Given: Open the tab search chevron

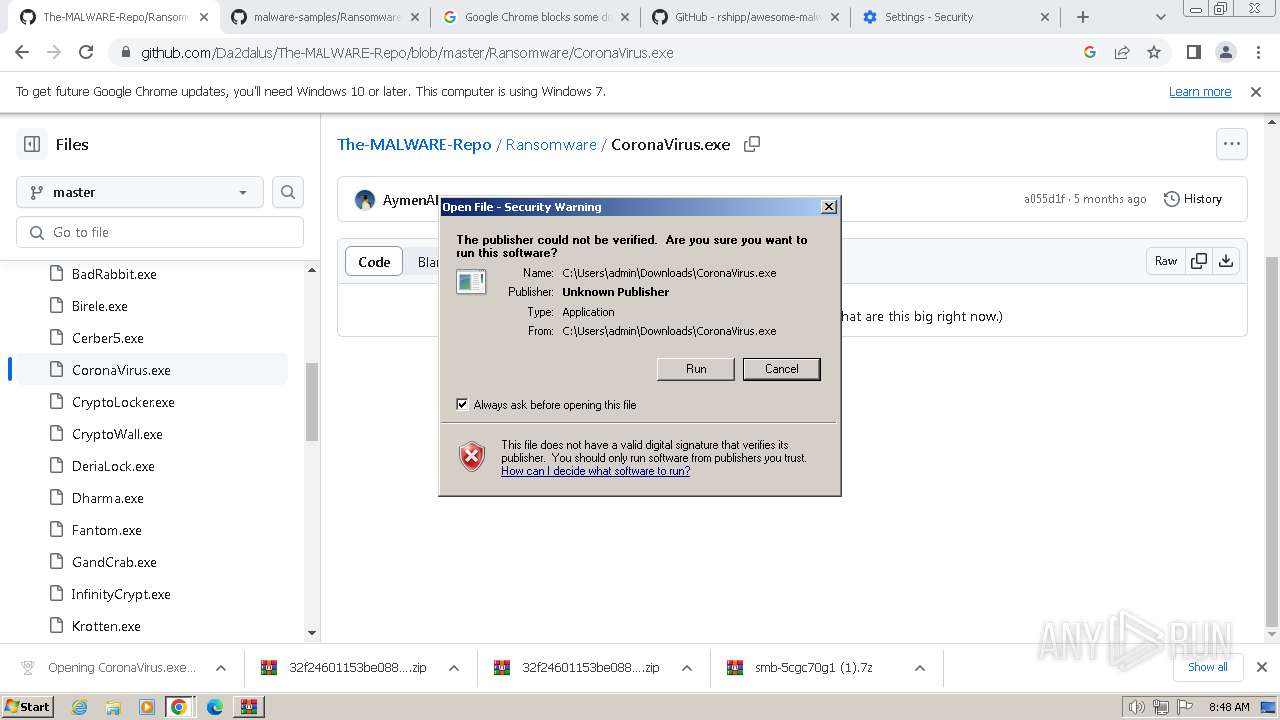Looking at the screenshot, I should (1160, 17).
